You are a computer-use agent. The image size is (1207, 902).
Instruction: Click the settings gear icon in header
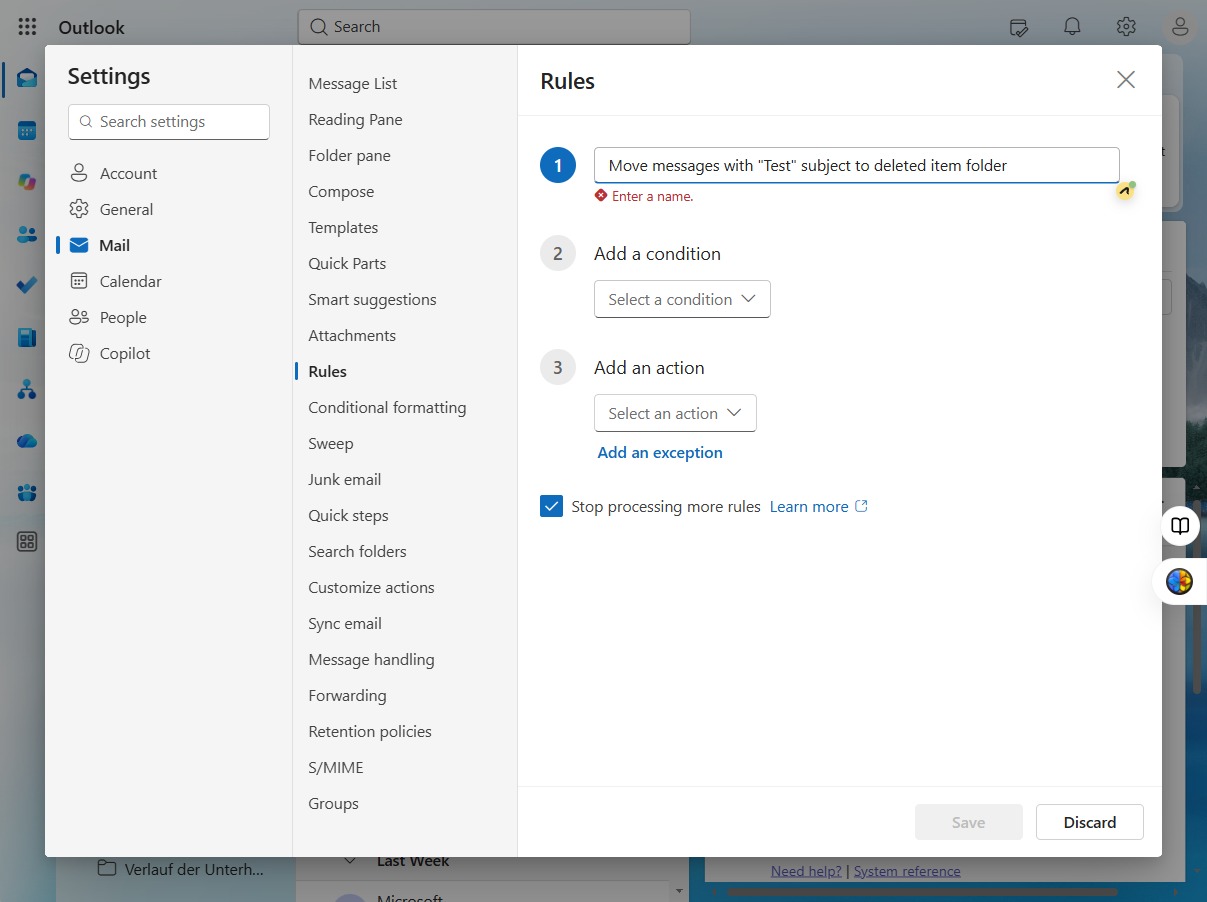tap(1126, 27)
